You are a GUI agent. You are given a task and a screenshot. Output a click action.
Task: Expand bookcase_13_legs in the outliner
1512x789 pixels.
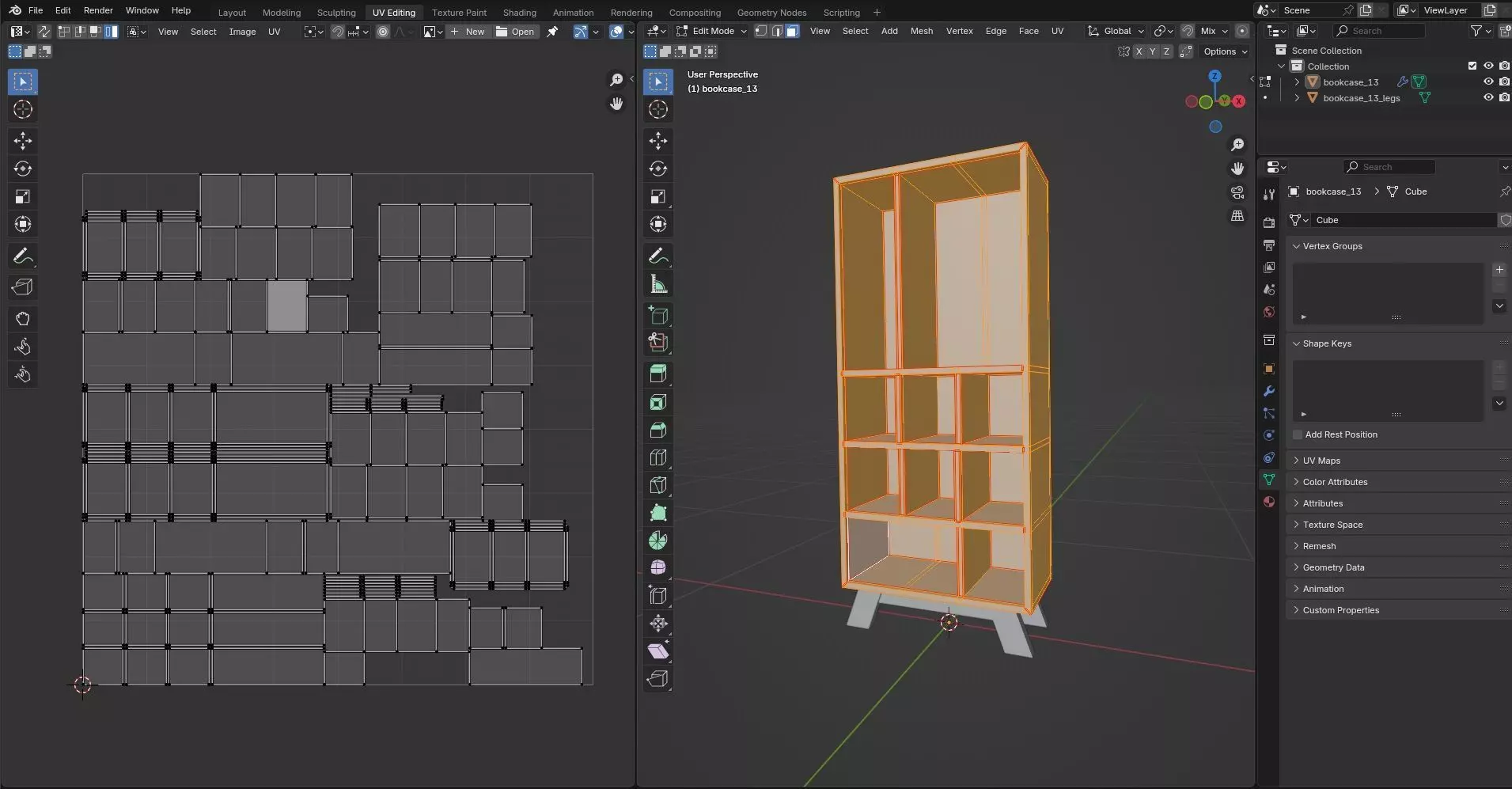(x=1297, y=98)
